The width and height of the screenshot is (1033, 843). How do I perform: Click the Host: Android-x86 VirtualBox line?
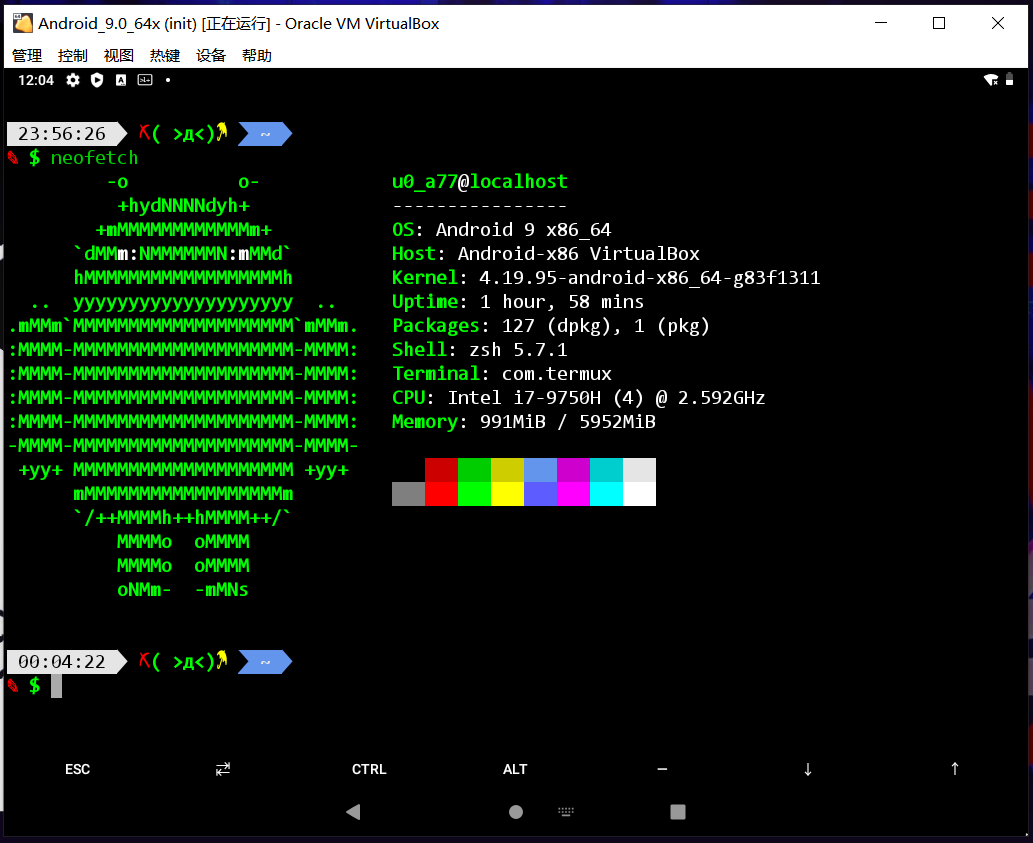(545, 254)
